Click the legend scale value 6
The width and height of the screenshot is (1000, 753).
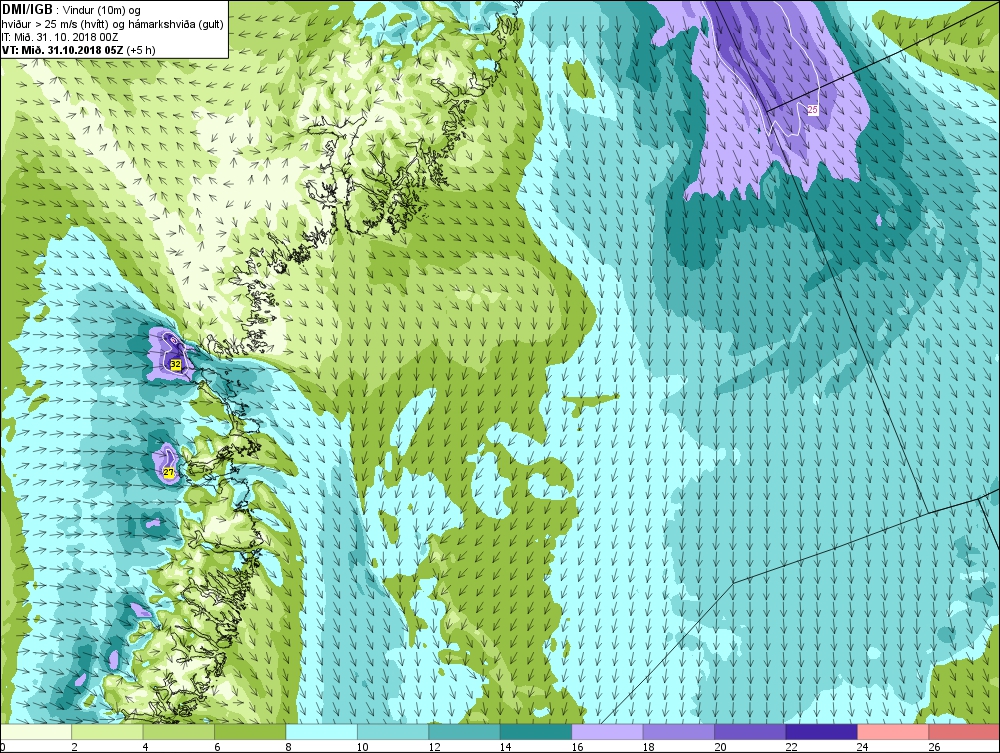(x=217, y=747)
